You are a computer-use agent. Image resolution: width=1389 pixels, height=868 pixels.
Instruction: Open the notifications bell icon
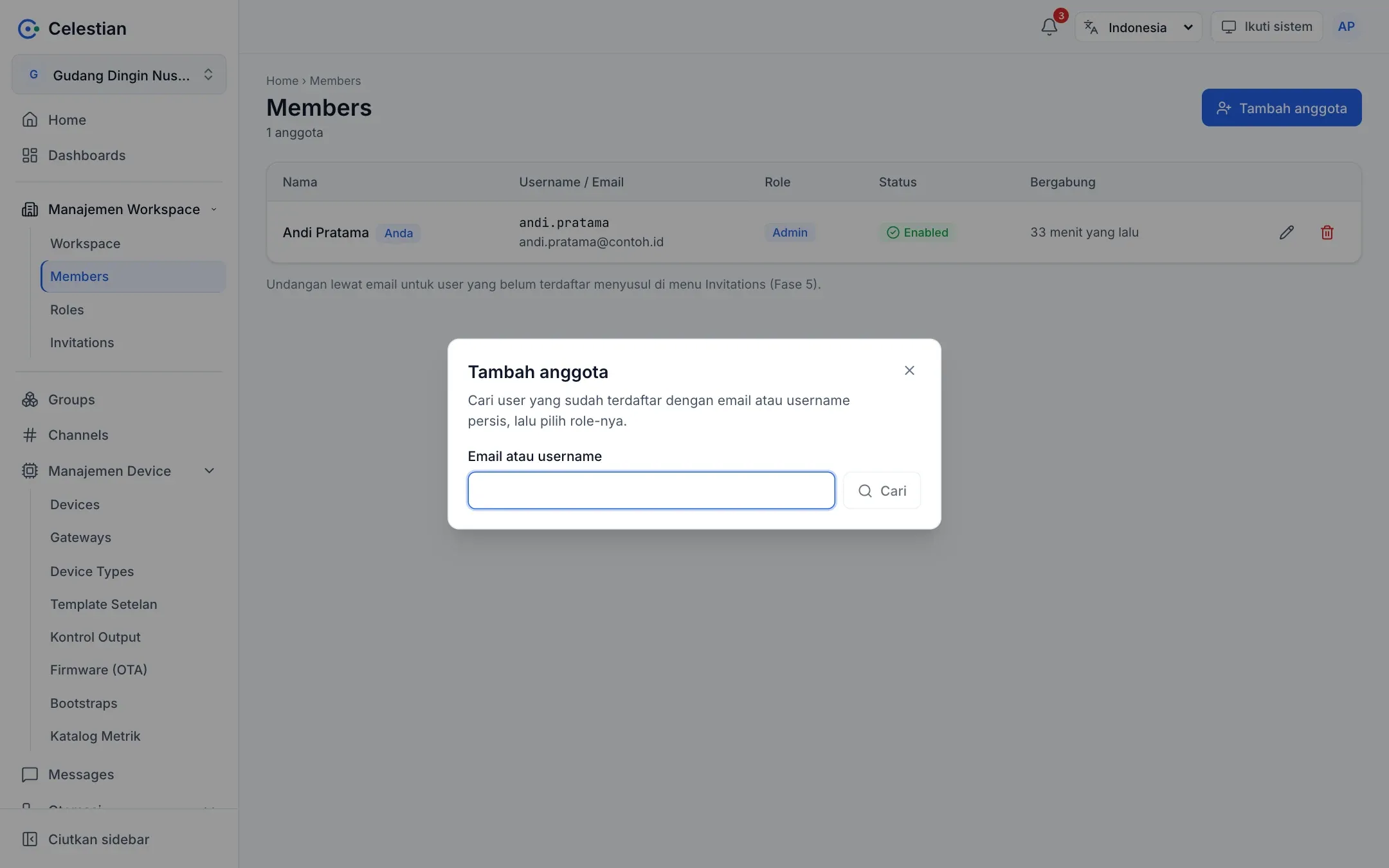pyautogui.click(x=1049, y=27)
